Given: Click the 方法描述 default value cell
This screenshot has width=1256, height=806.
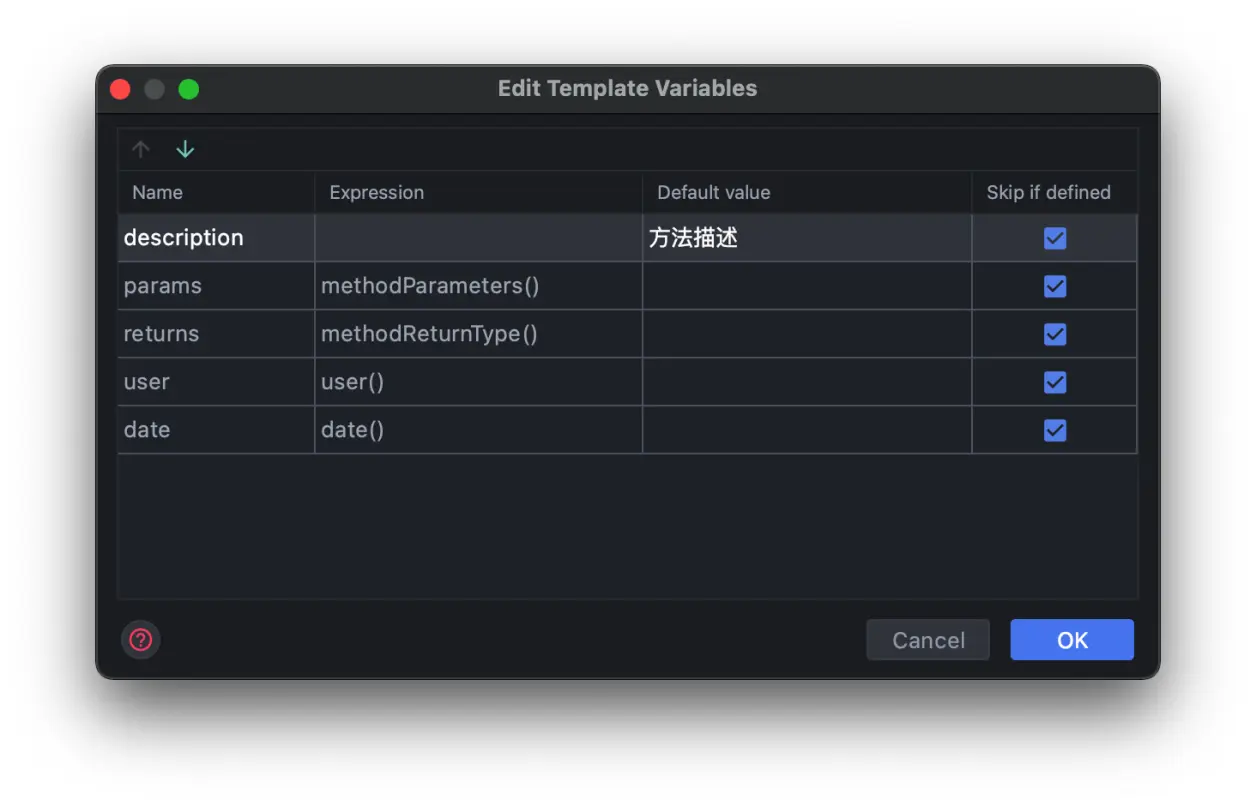Looking at the screenshot, I should [x=807, y=238].
